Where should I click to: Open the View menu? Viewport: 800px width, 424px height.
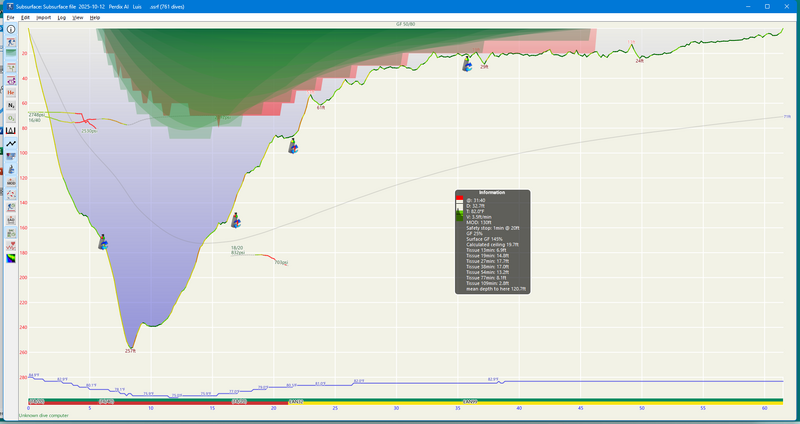(x=77, y=18)
